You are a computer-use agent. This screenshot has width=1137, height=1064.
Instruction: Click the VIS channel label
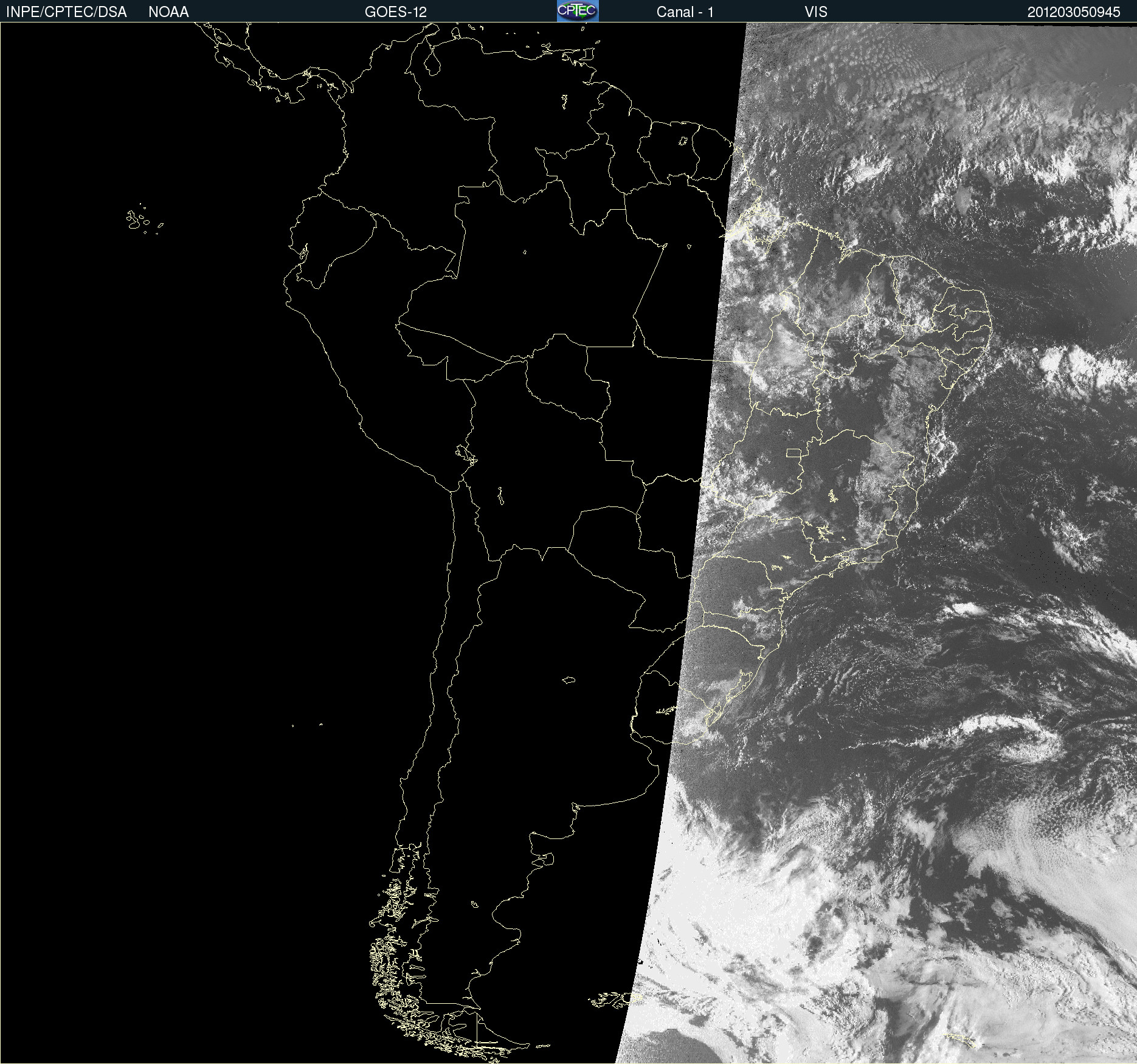point(816,12)
